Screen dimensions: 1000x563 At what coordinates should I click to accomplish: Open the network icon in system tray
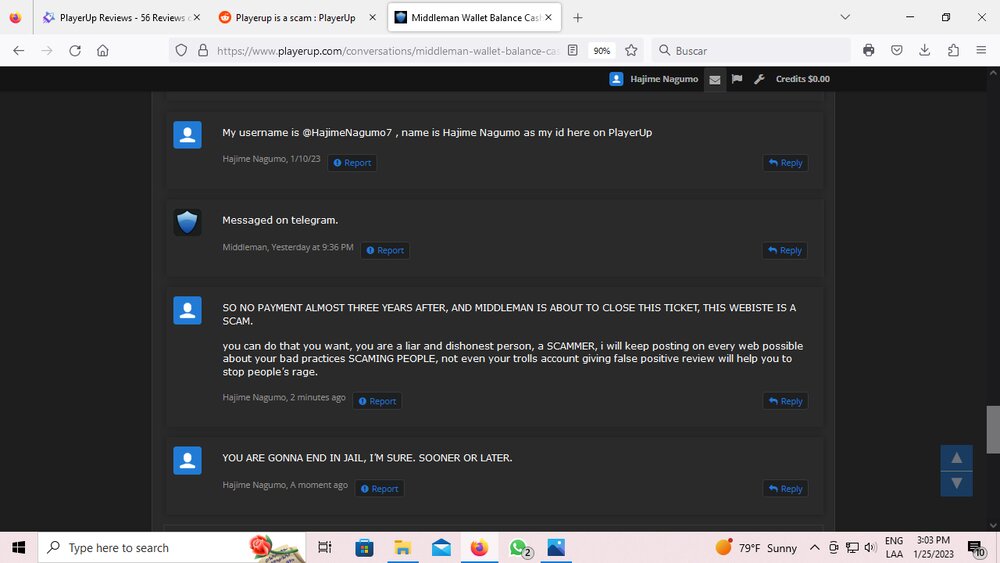(852, 548)
